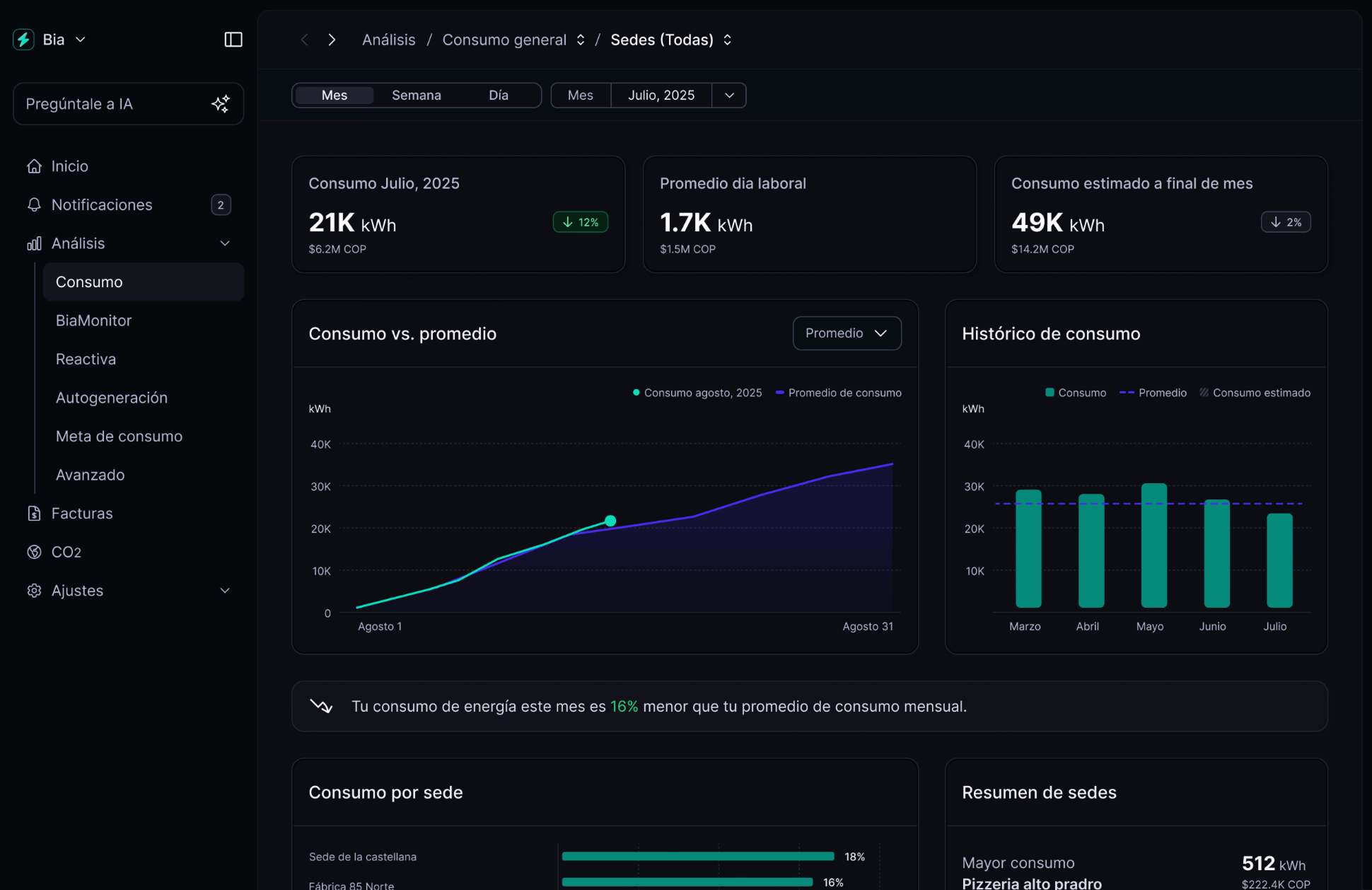Click the Análisis bar chart icon

(x=34, y=243)
